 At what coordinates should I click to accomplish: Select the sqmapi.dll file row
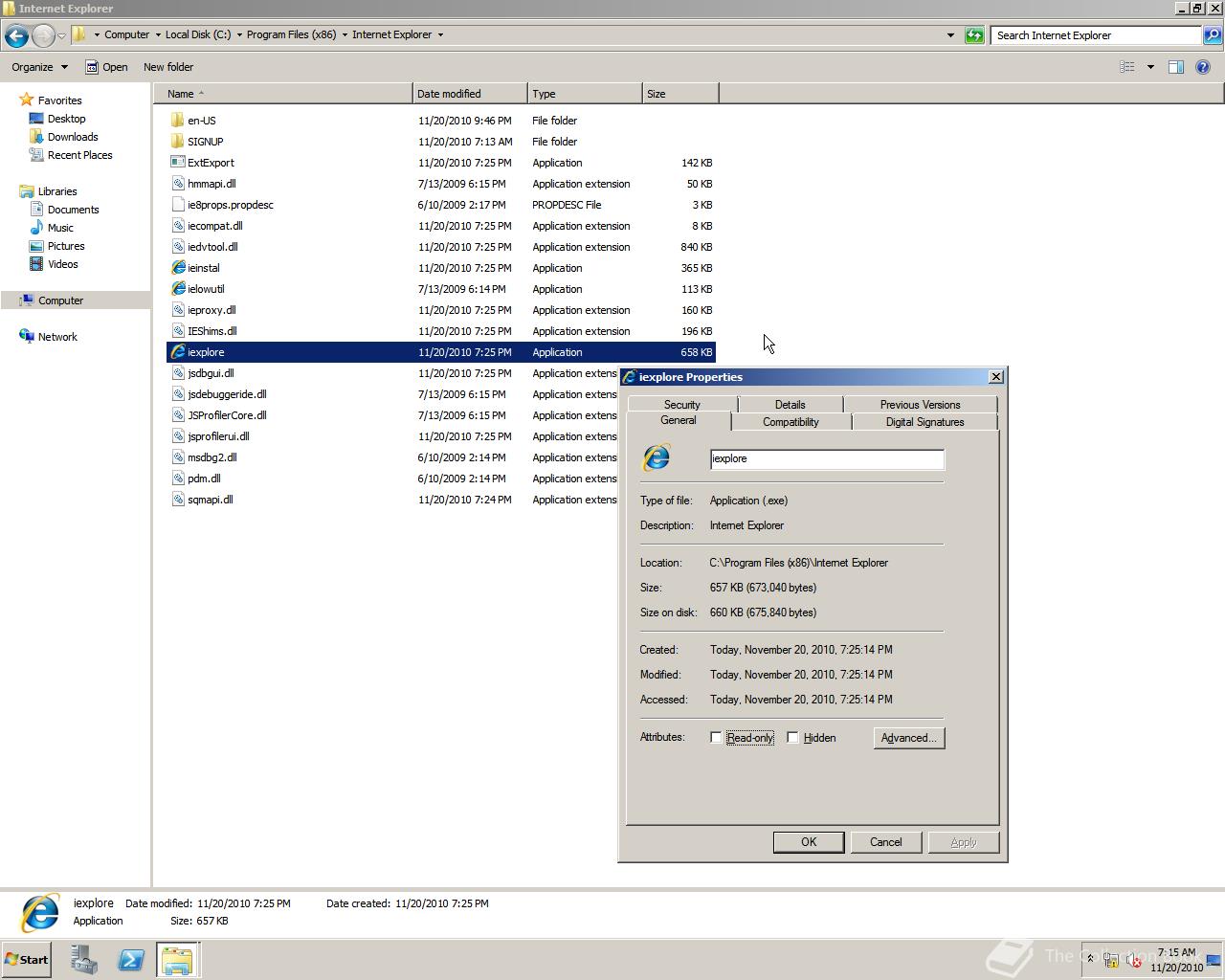(392, 500)
